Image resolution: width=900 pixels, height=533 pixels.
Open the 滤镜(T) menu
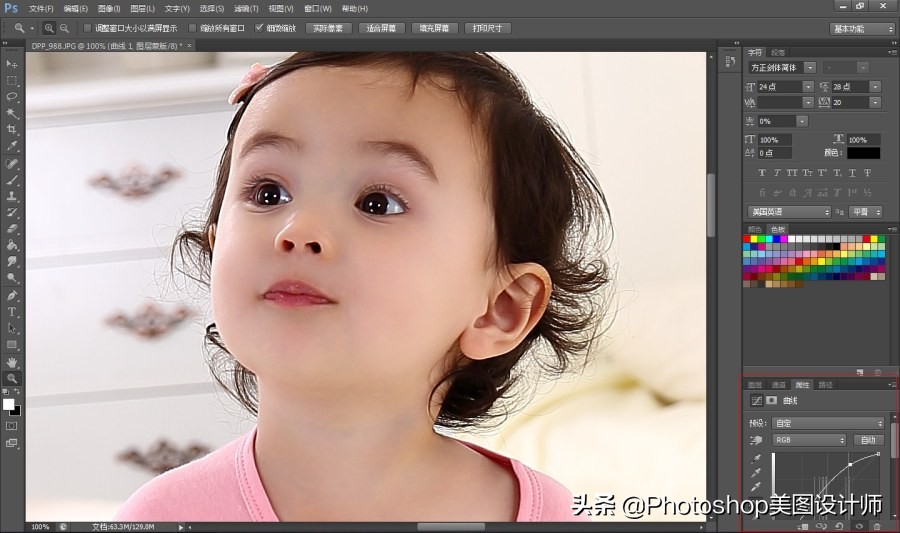(x=246, y=9)
